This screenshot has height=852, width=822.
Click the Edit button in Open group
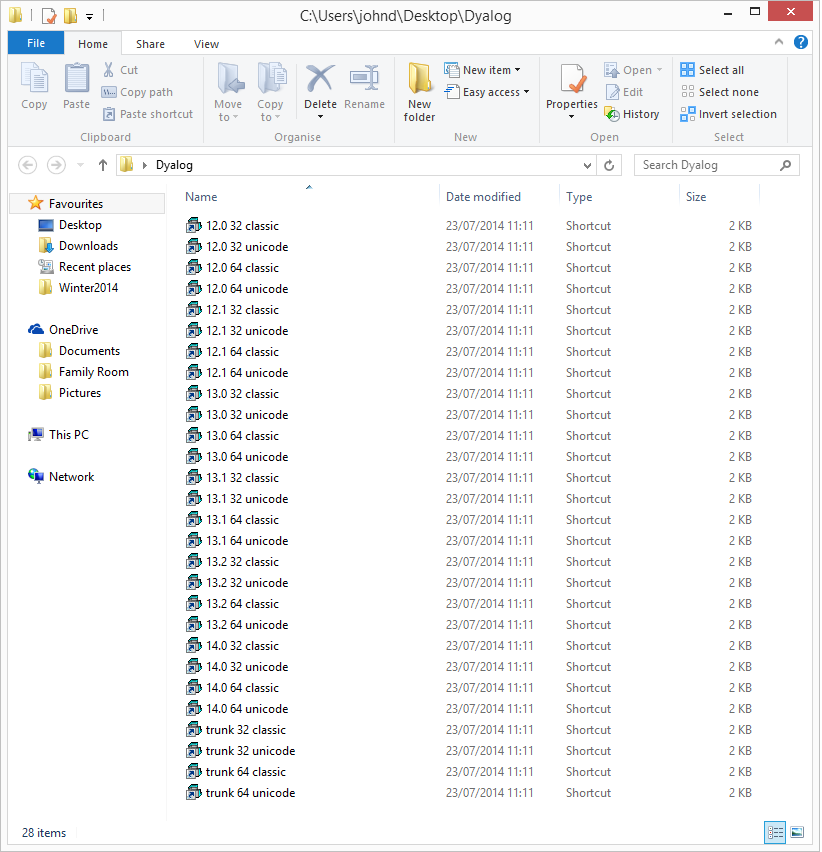(624, 92)
